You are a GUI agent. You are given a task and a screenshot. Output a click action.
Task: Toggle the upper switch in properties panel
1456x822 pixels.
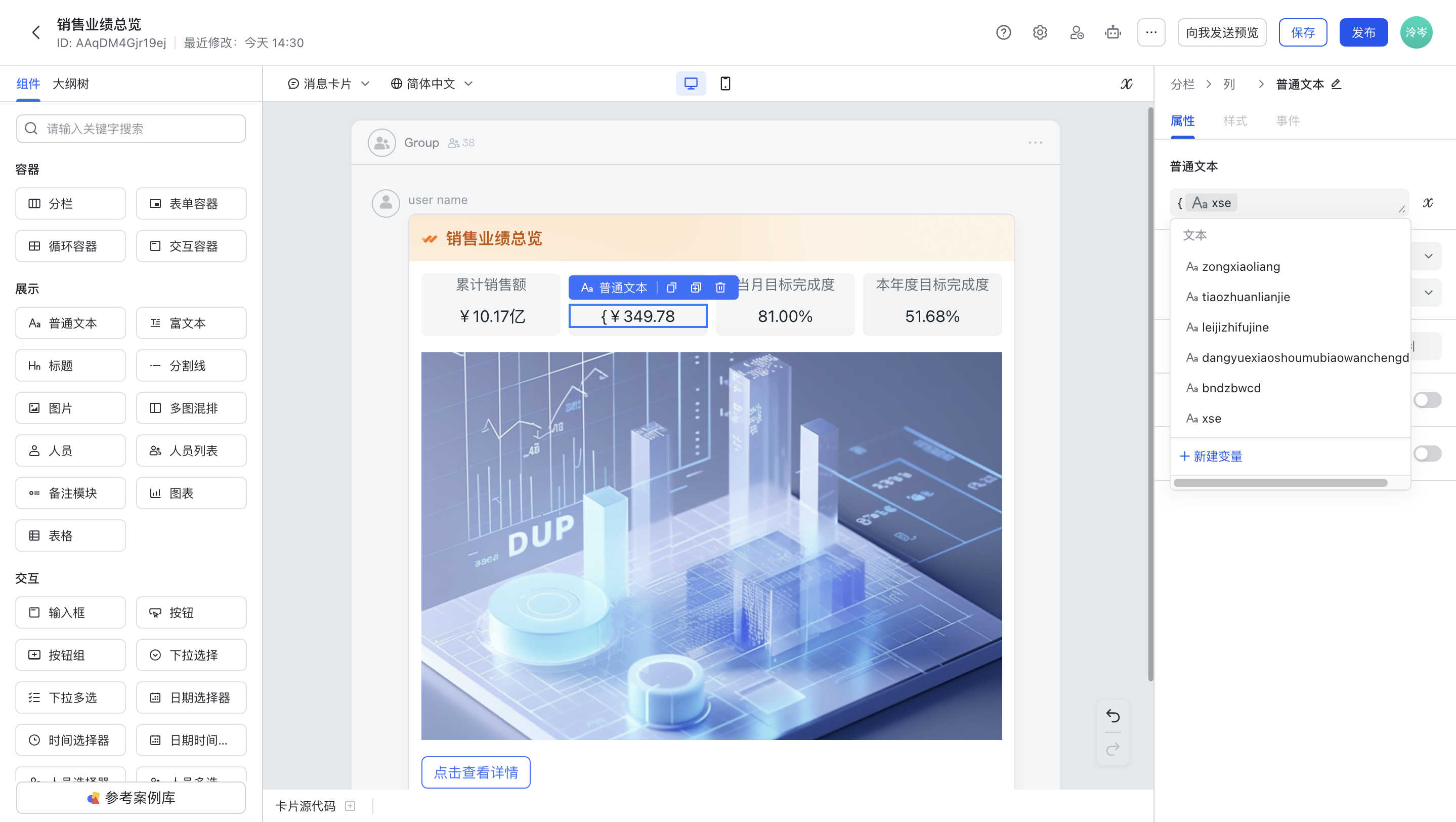(x=1427, y=400)
